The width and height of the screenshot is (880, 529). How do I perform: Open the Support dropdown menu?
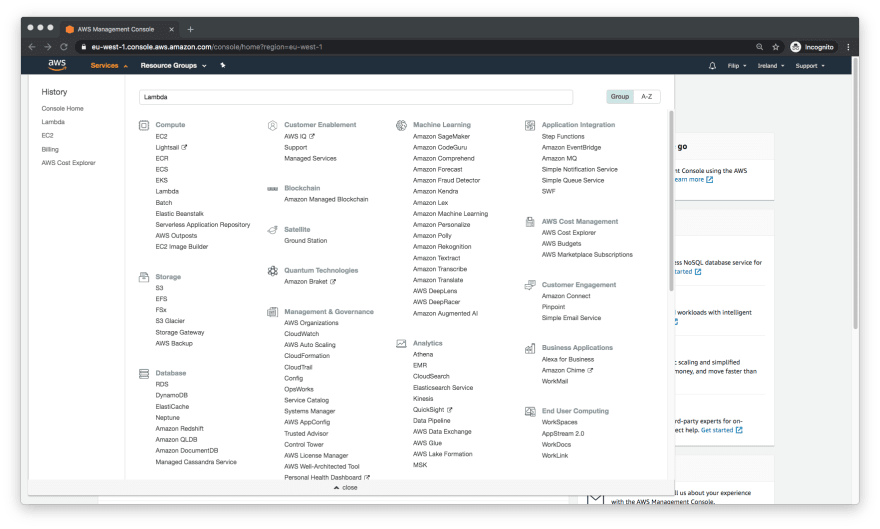click(x=810, y=66)
